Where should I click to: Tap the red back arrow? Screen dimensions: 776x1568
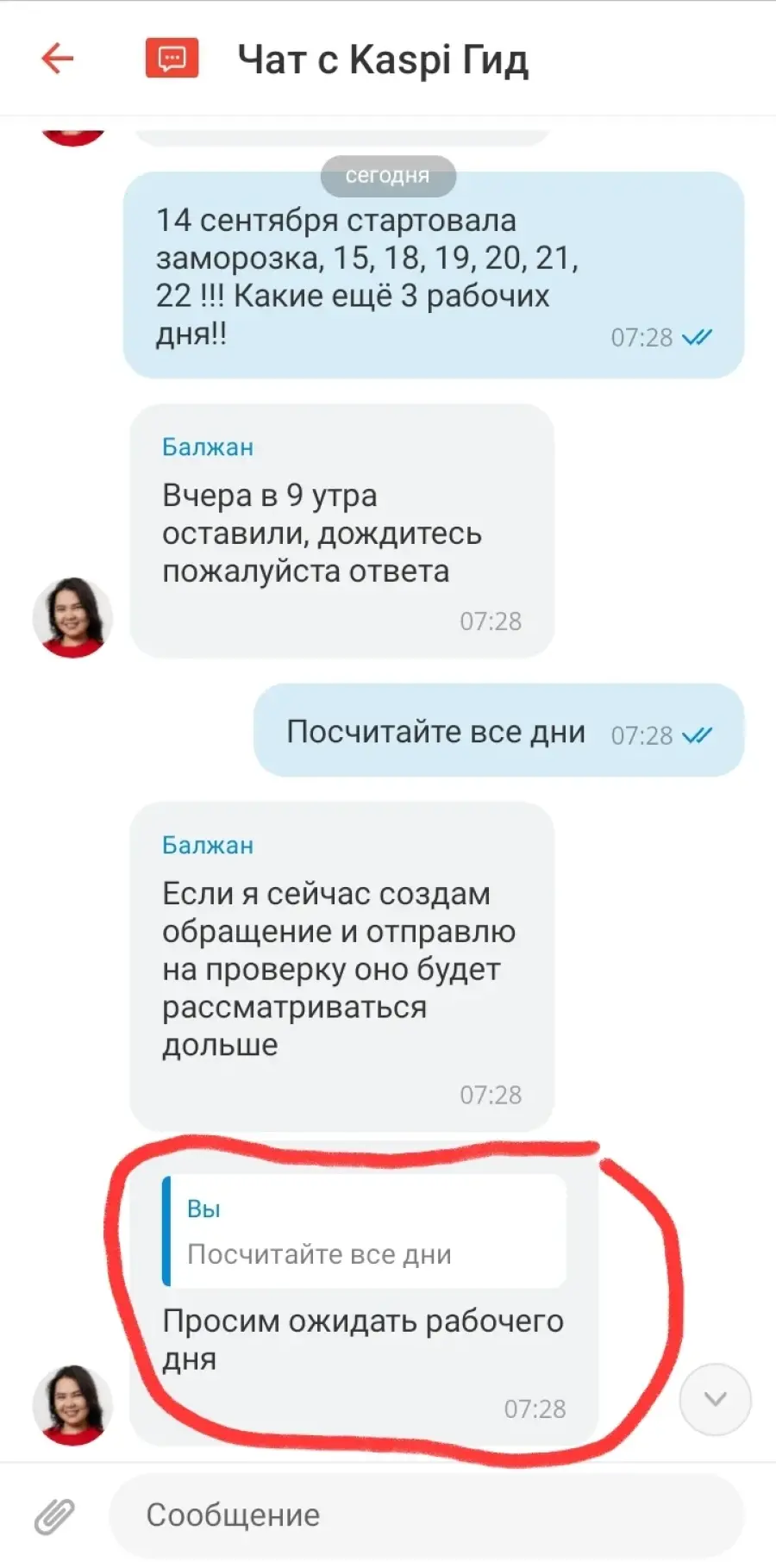click(58, 59)
